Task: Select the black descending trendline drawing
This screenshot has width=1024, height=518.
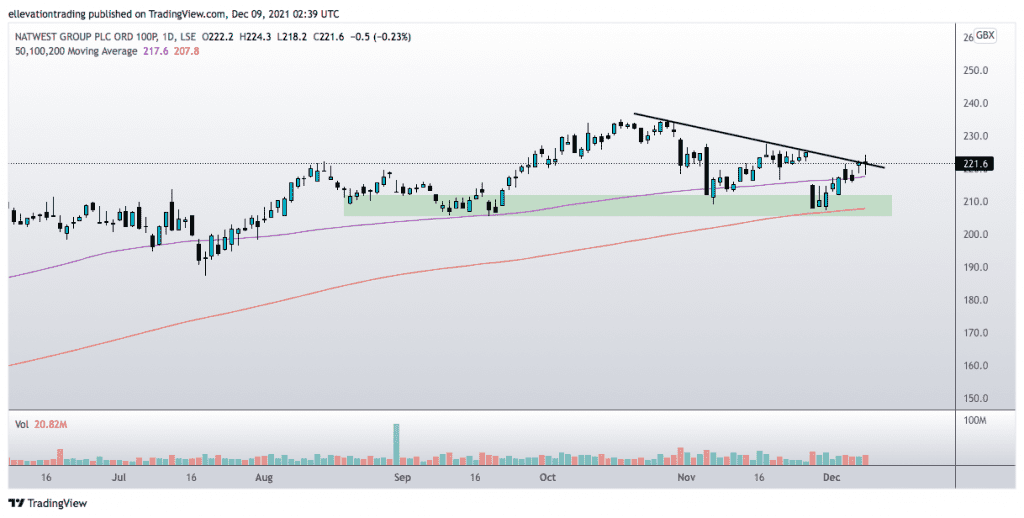Action: pos(758,140)
